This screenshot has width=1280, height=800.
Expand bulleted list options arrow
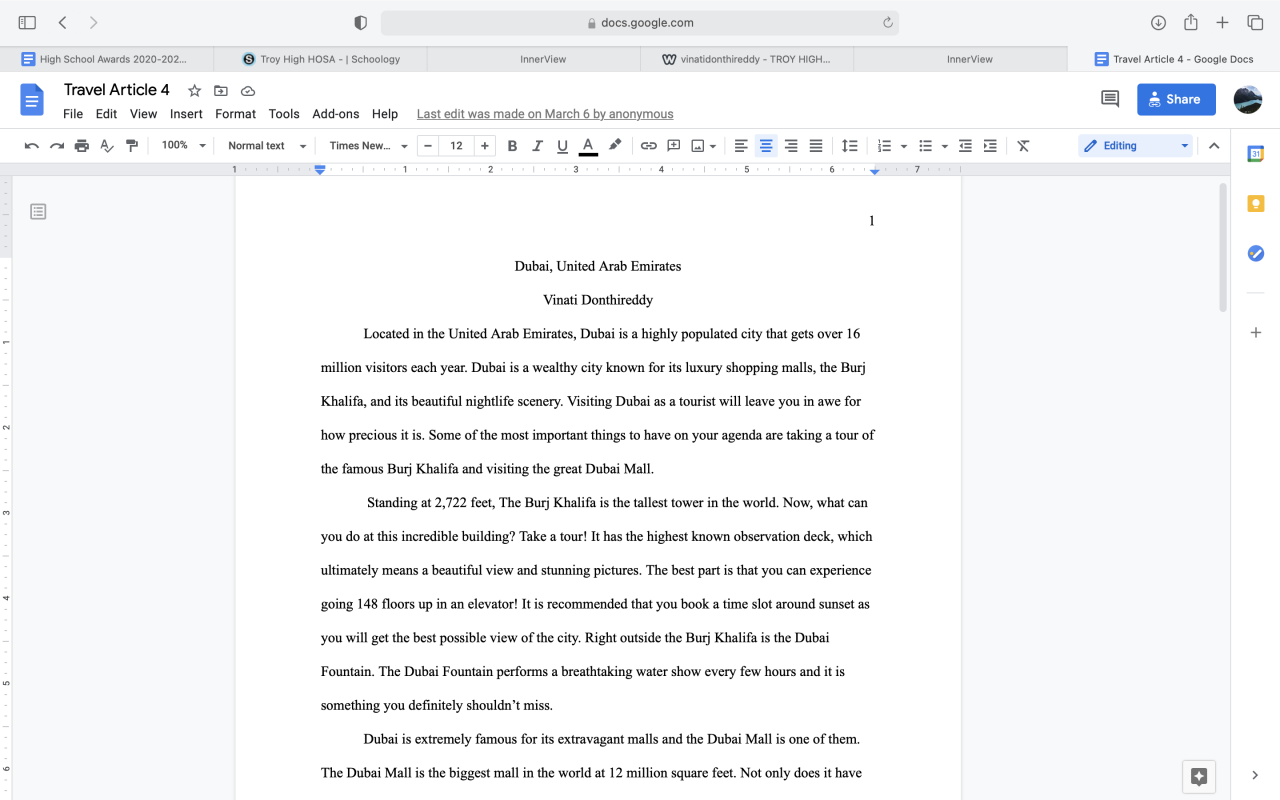[944, 146]
